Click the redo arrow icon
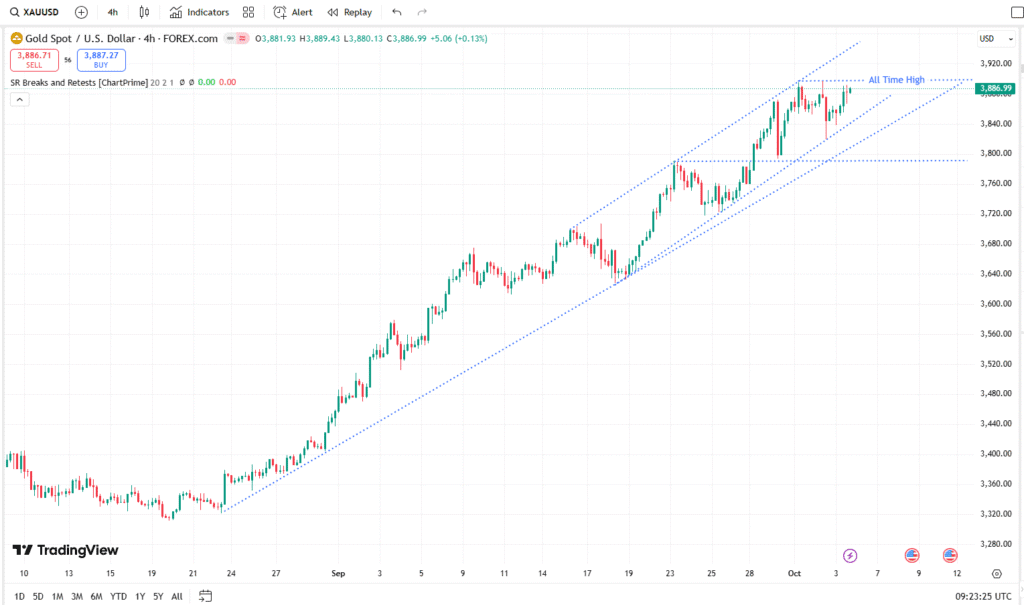The image size is (1024, 605). (421, 11)
